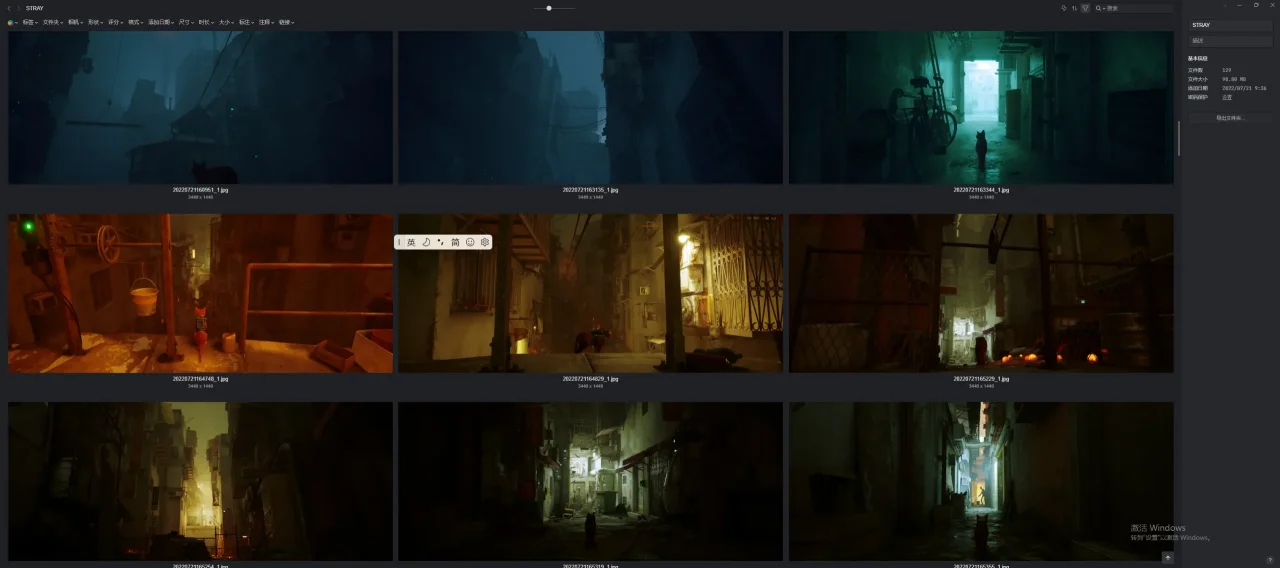Image resolution: width=1280 pixels, height=568 pixels.
Task: Toggle the filter funnel icon
Action: 1085,8
